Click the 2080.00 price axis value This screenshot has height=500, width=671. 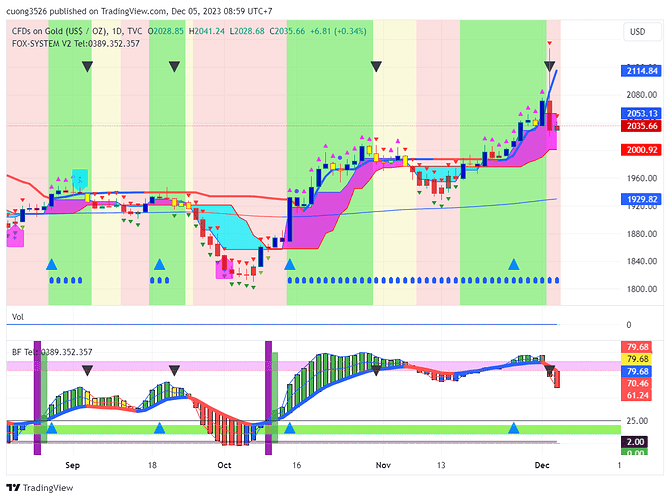click(641, 95)
